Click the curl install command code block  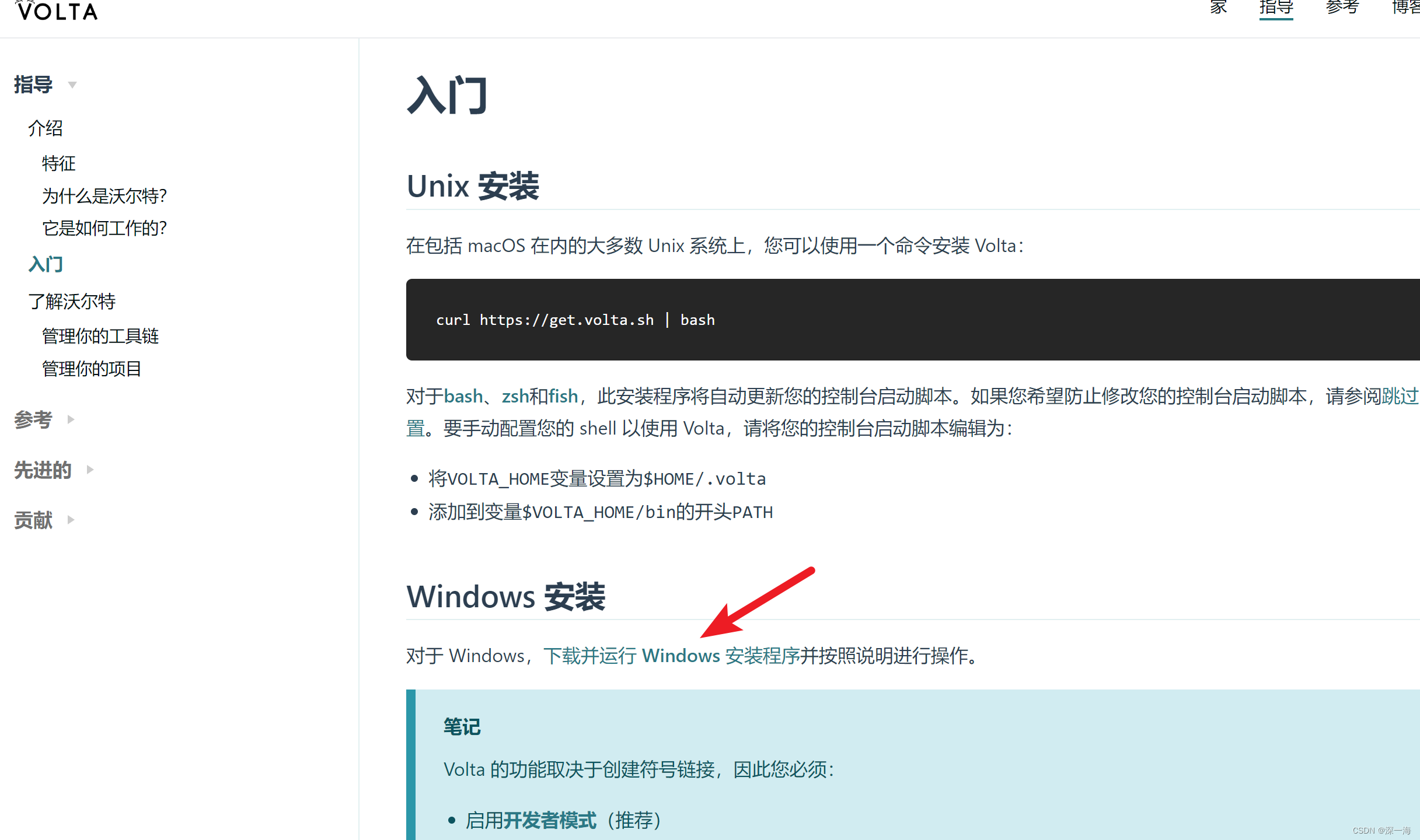point(913,320)
